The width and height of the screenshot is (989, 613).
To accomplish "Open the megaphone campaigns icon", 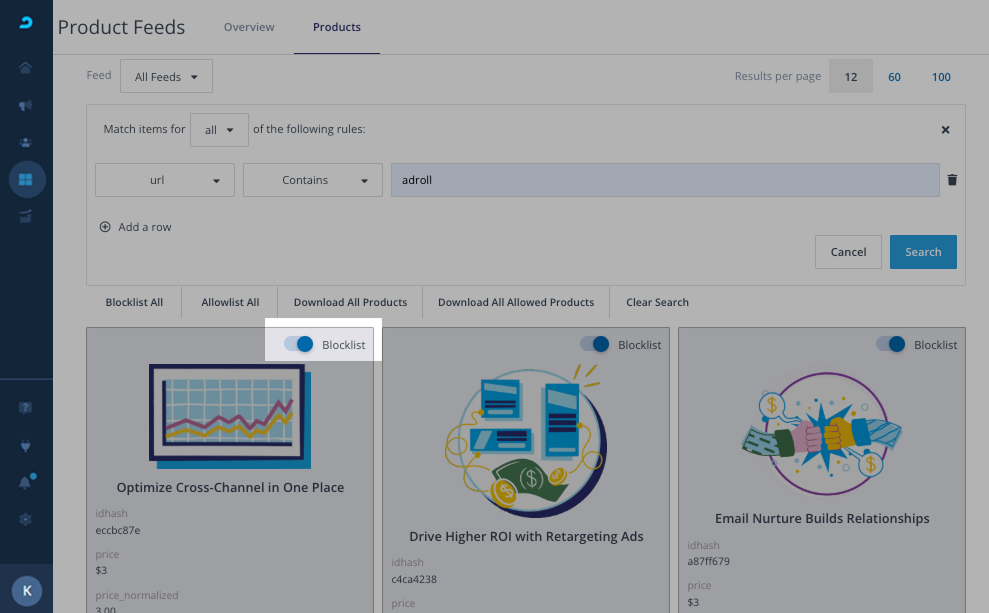I will point(26,105).
